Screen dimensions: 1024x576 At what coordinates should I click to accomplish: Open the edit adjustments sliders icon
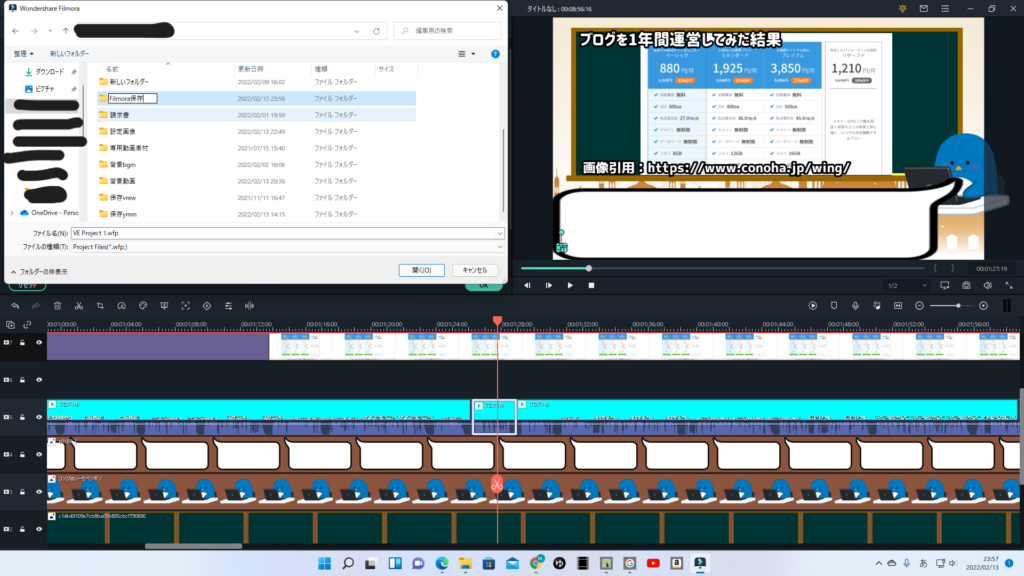(x=229, y=306)
